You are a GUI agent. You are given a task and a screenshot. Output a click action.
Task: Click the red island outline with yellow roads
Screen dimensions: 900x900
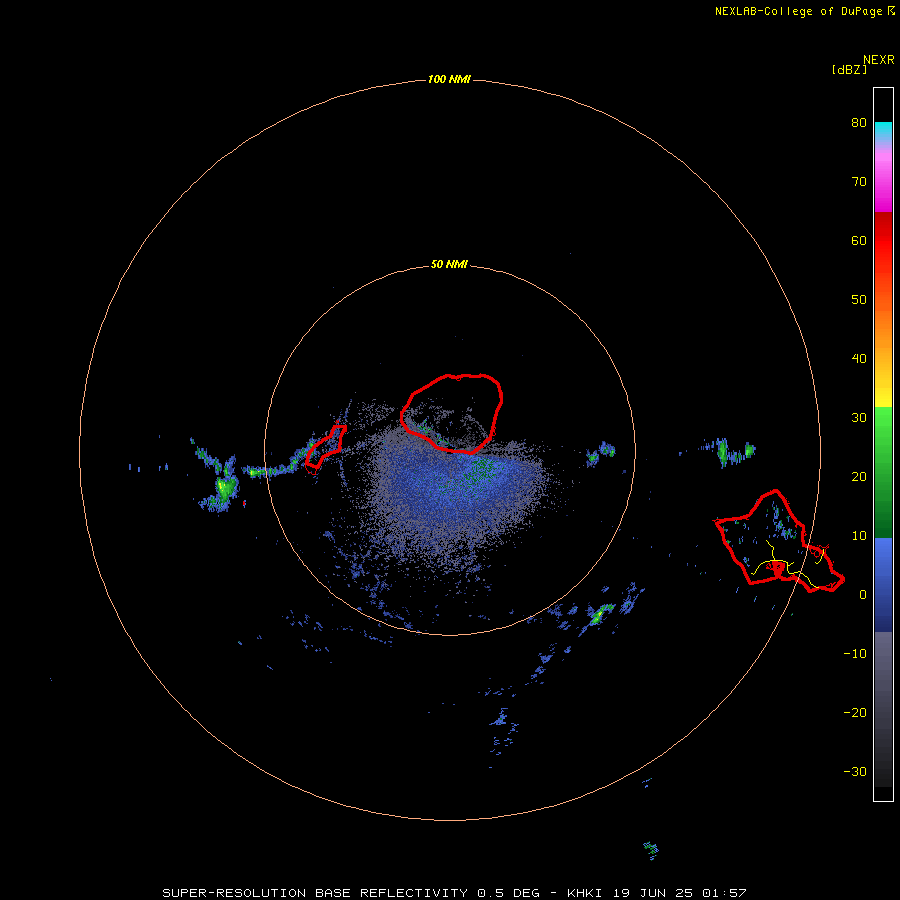779,541
